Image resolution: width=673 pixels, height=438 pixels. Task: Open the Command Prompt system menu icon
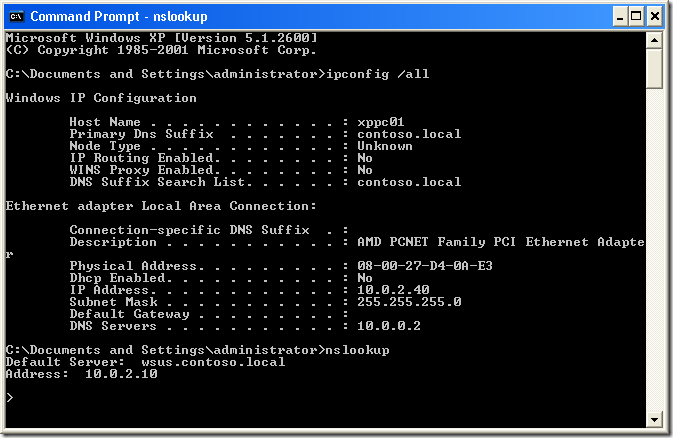15,16
